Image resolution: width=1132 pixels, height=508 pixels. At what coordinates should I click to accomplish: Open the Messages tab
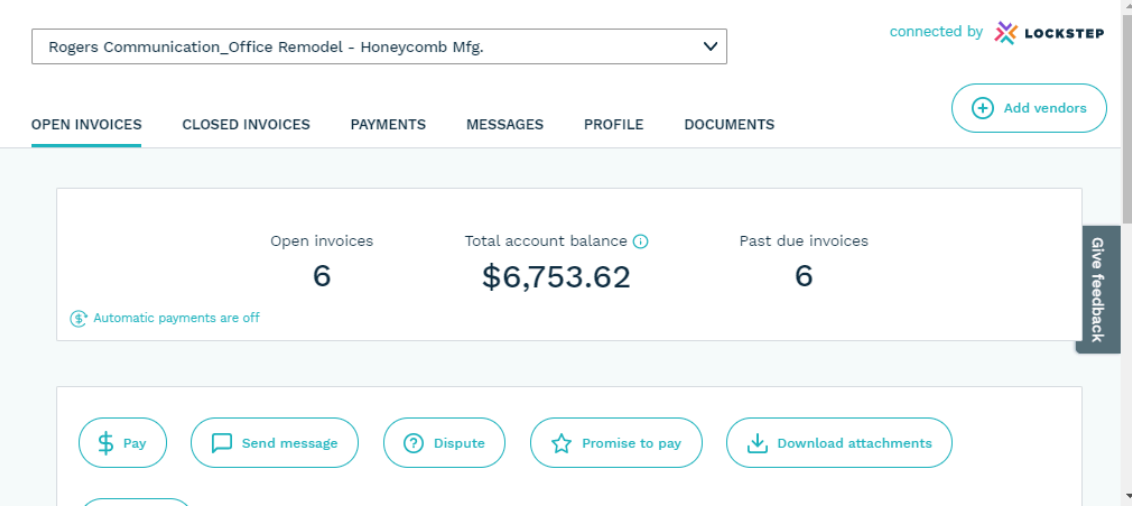[505, 125]
